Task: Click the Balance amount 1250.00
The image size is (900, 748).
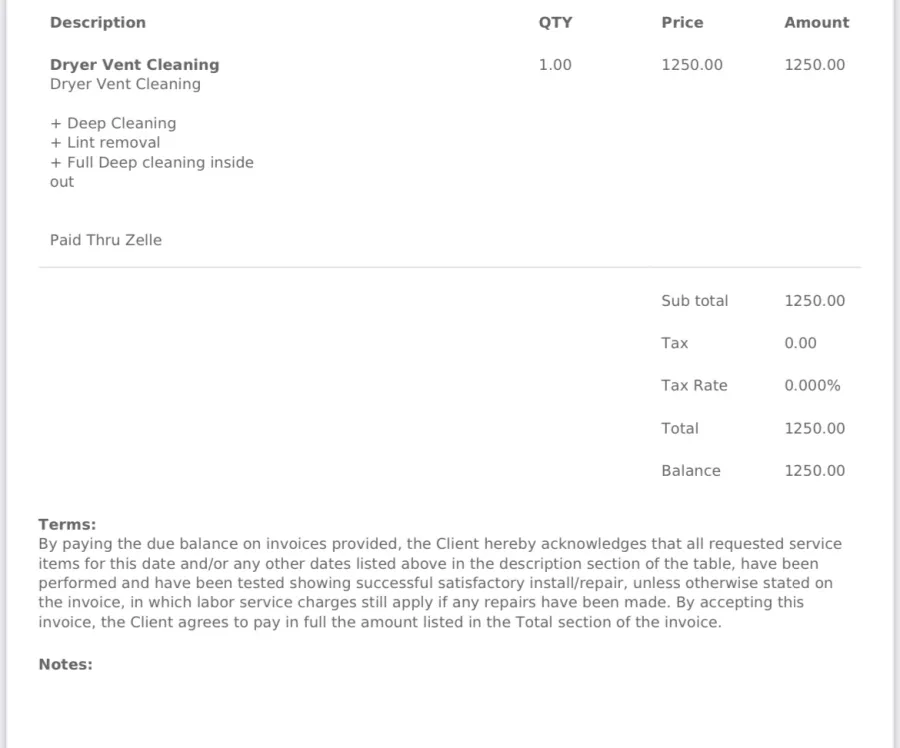Action: (814, 471)
